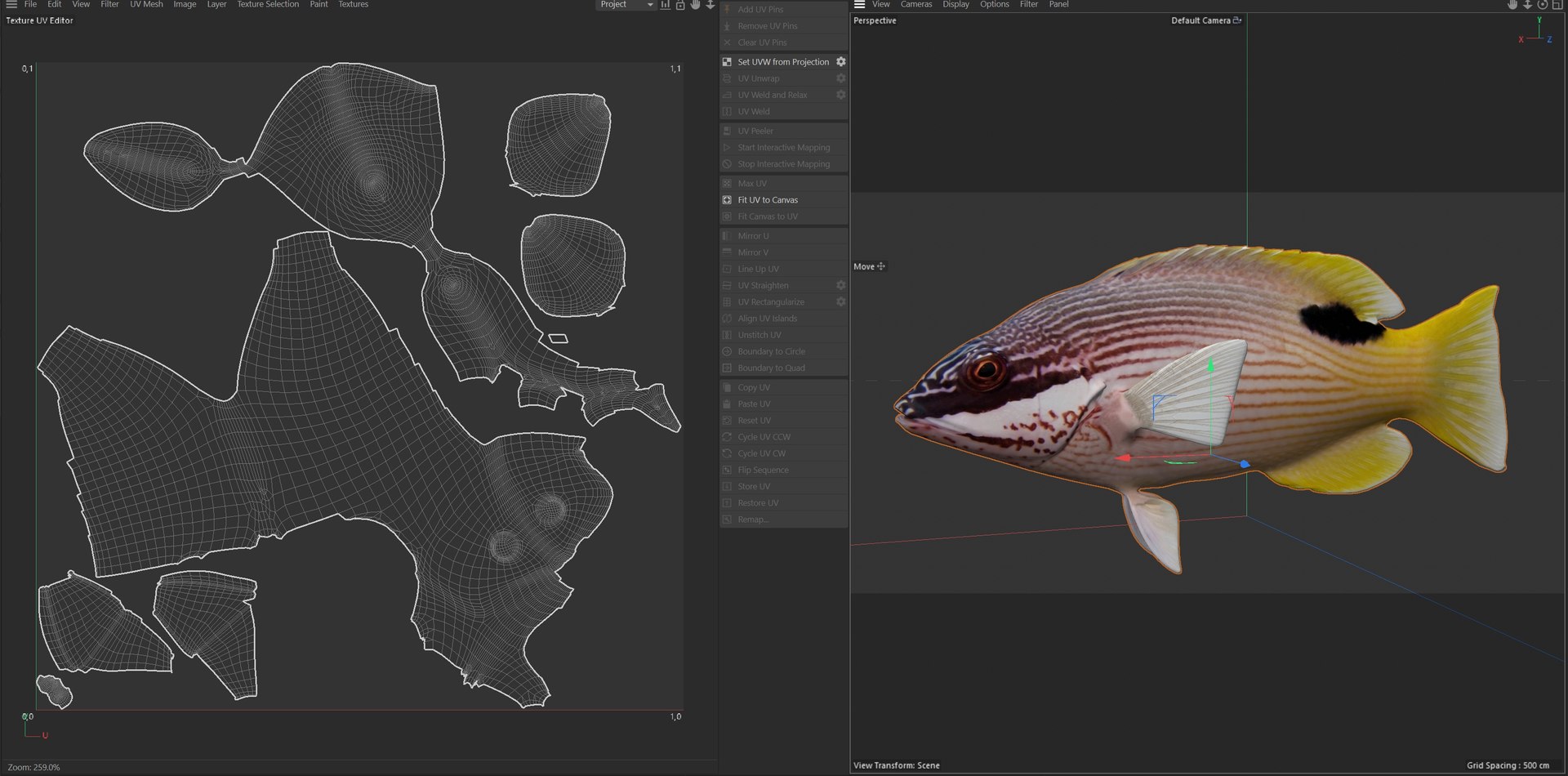
Task: Click the Store UV text label
Action: tap(754, 487)
